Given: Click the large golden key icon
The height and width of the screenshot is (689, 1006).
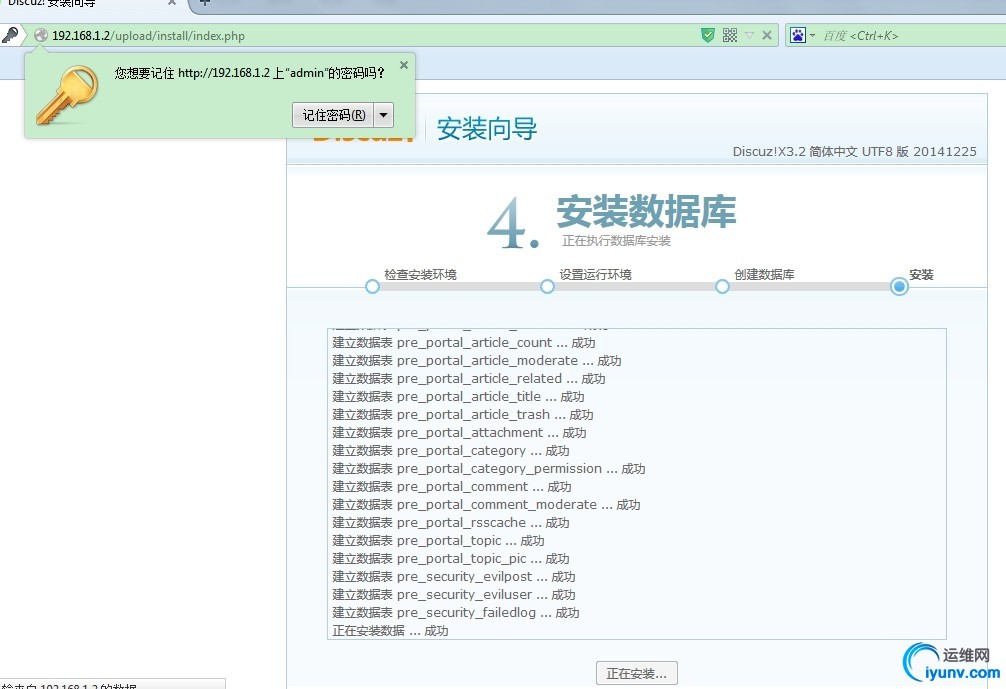Looking at the screenshot, I should 67,95.
